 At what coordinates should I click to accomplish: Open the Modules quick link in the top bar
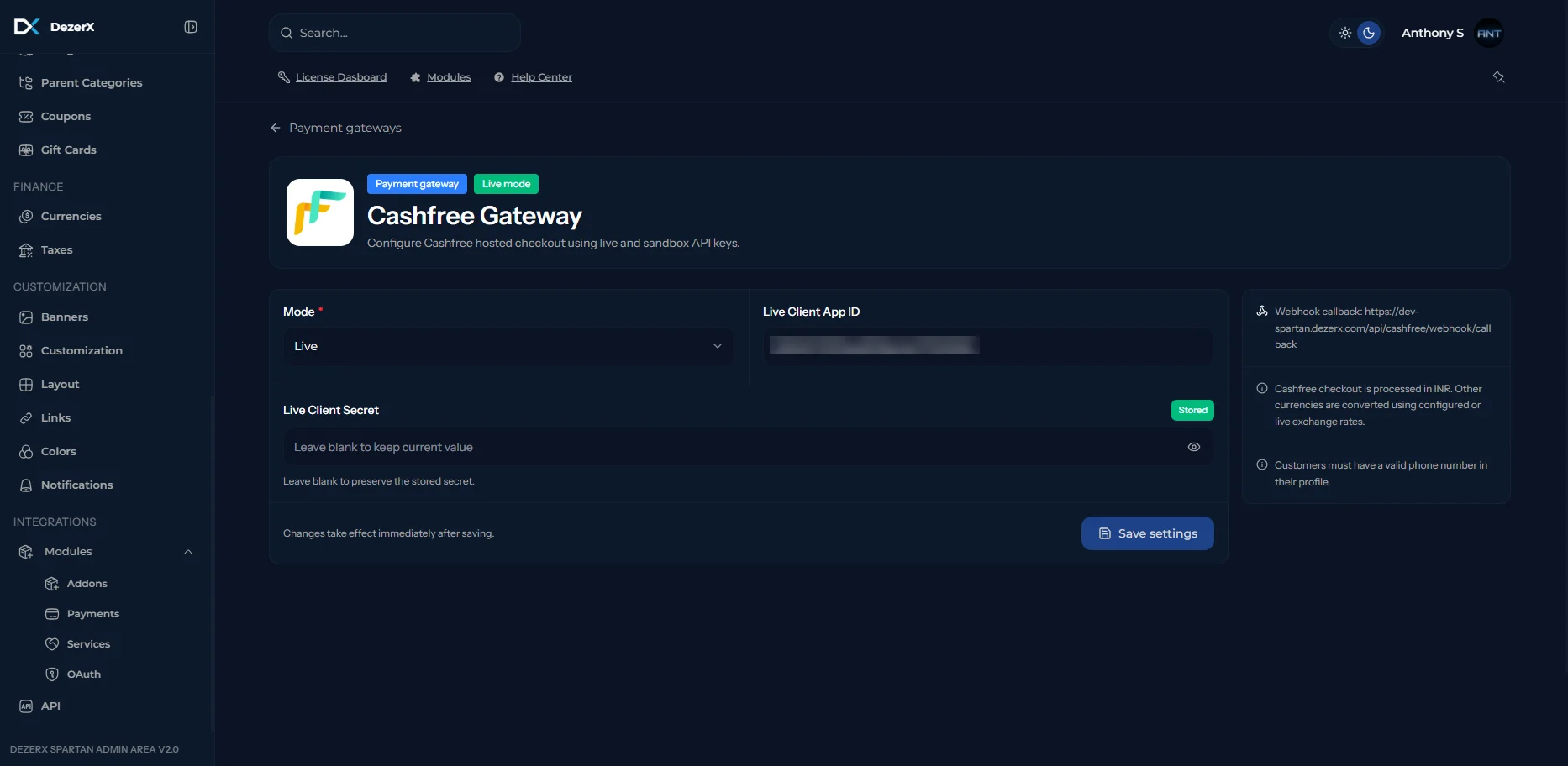click(x=449, y=77)
